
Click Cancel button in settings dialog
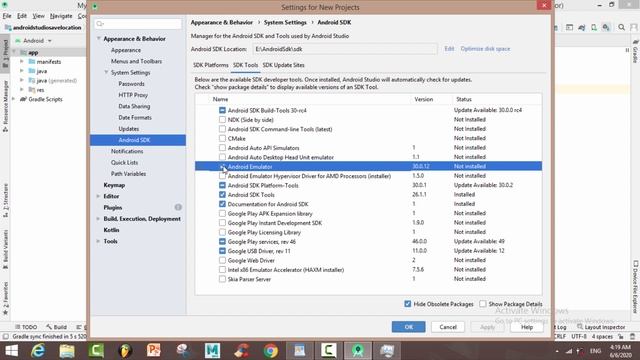click(x=448, y=327)
